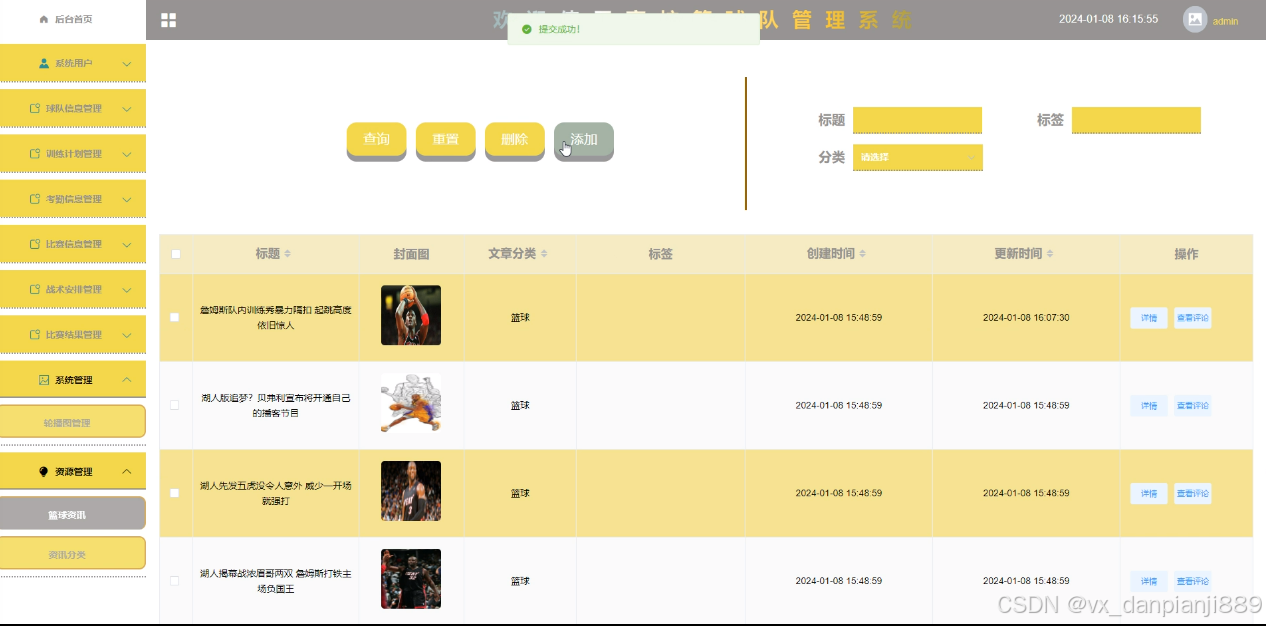
Task: Click the 标签 search input field
Action: 1136,120
